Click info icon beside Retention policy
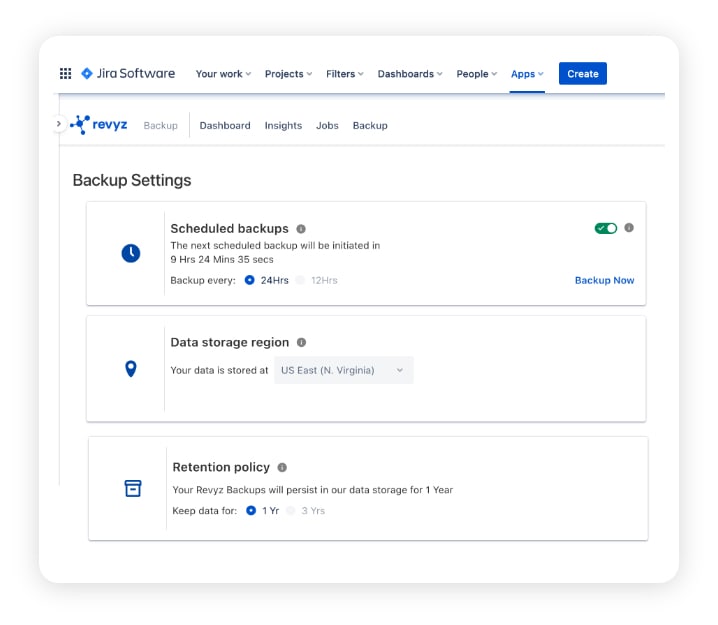 click(x=282, y=467)
